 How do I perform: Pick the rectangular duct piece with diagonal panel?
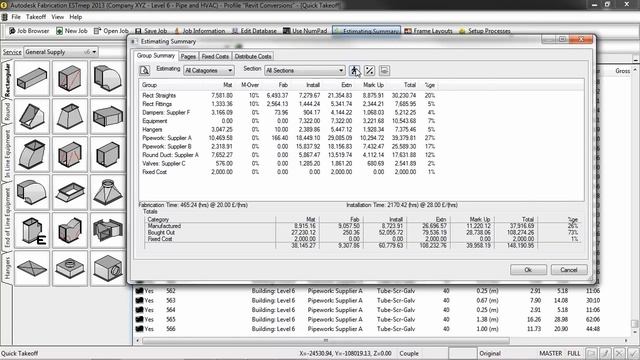pyautogui.click(x=70, y=78)
